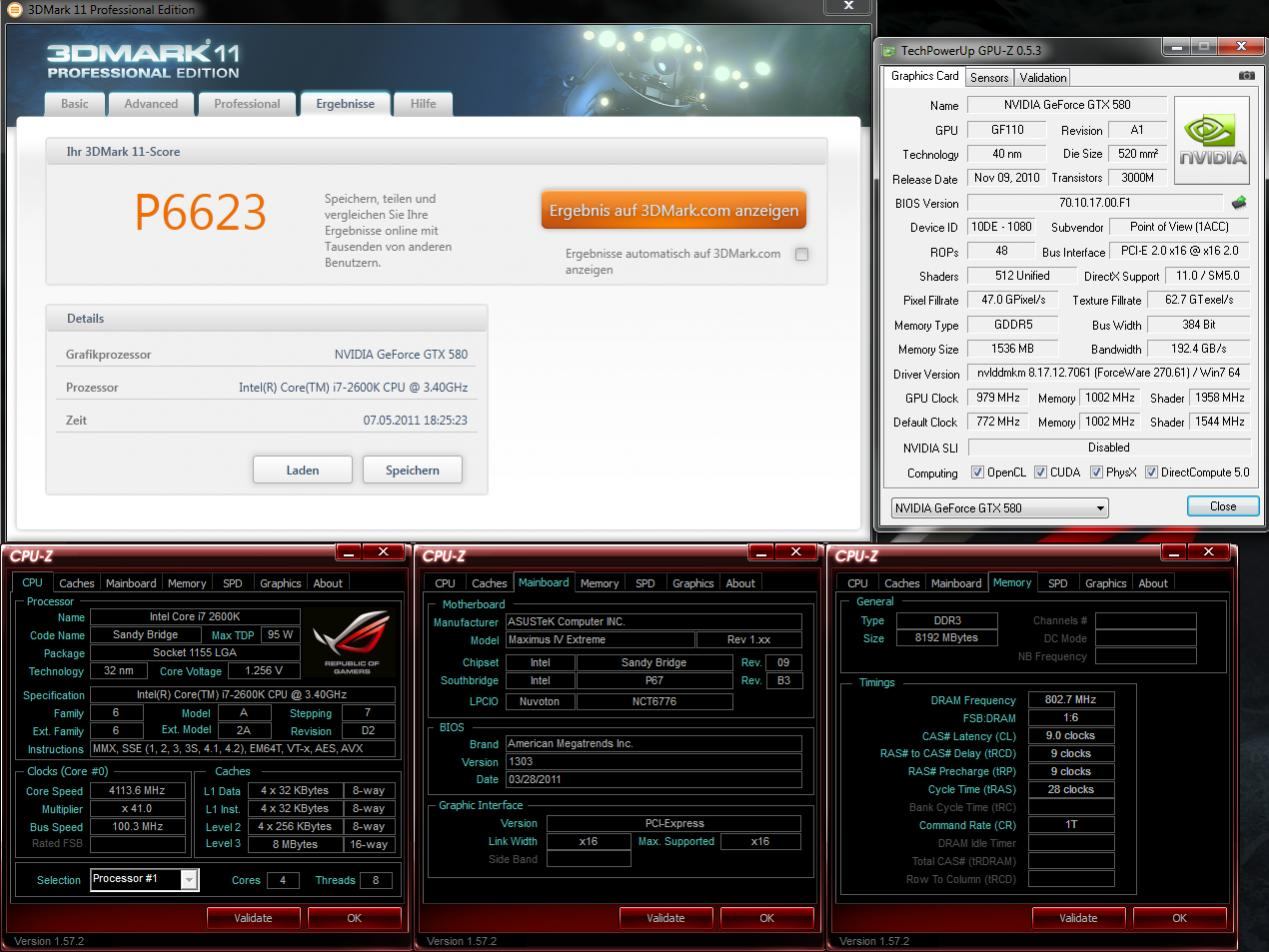
Task: Click the NVIDIA logo in GPU-Z
Action: [1212, 141]
